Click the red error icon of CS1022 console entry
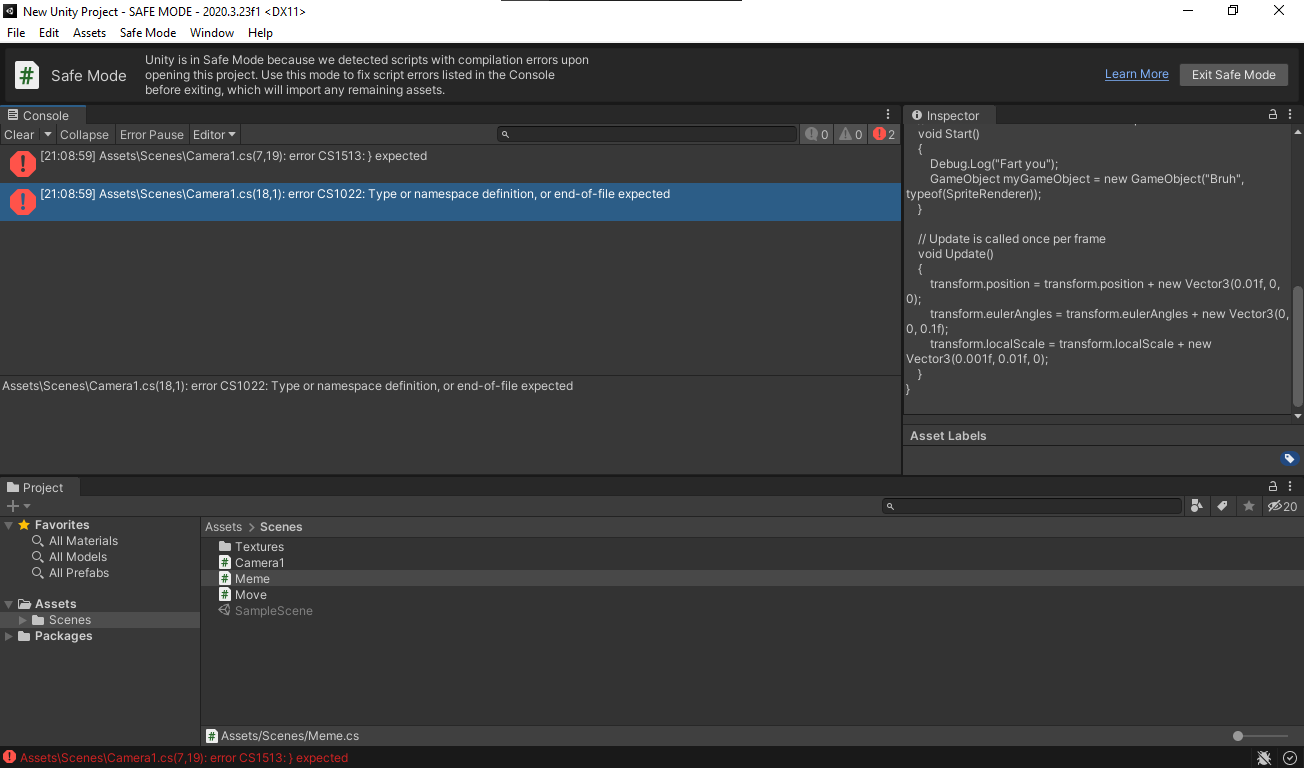 (22, 202)
